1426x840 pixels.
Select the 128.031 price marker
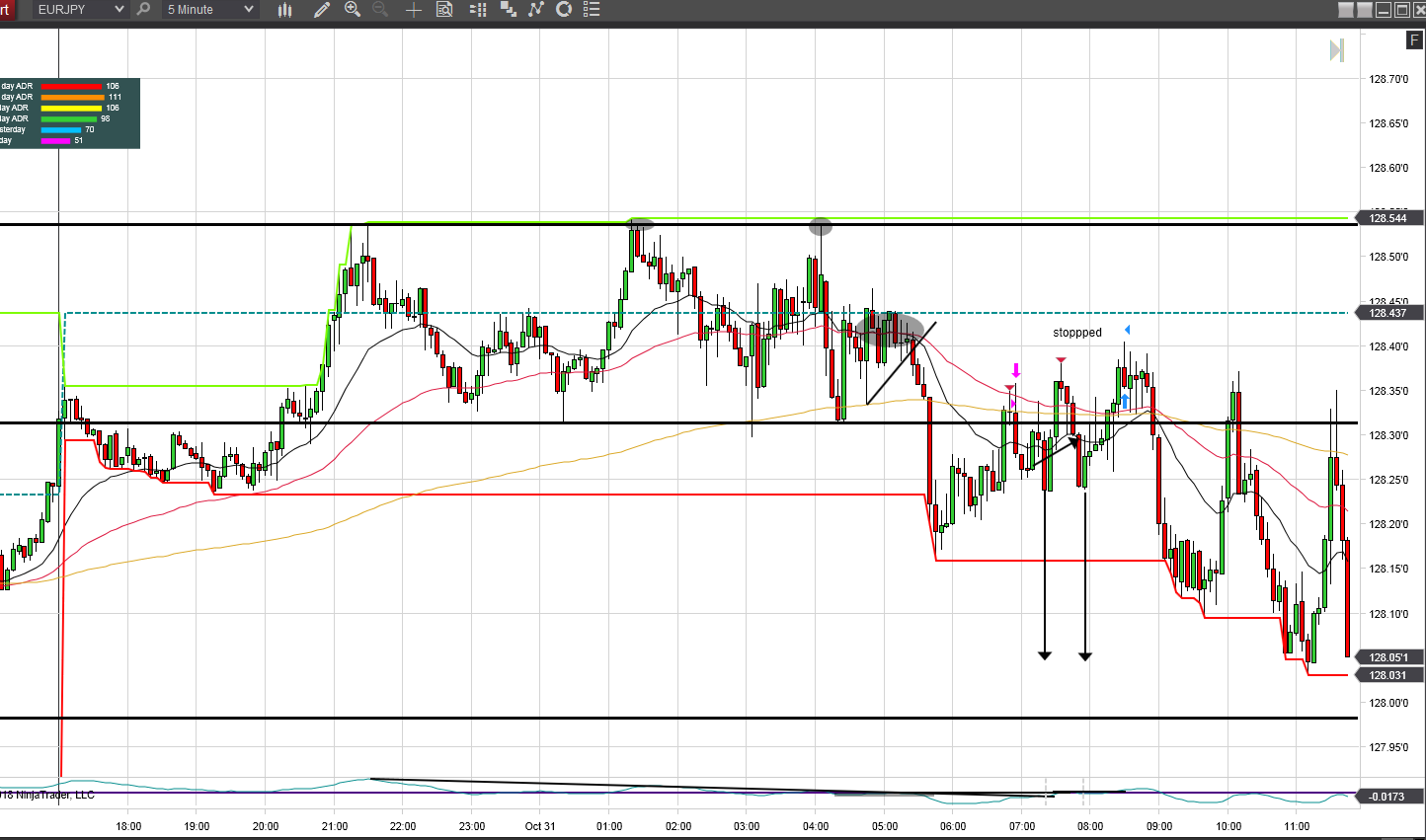tap(1388, 675)
